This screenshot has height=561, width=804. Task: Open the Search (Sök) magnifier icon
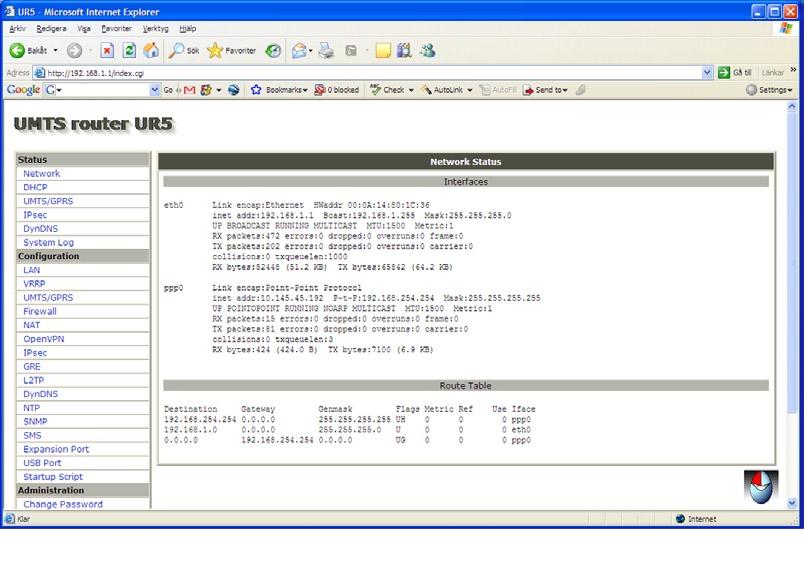tap(176, 50)
